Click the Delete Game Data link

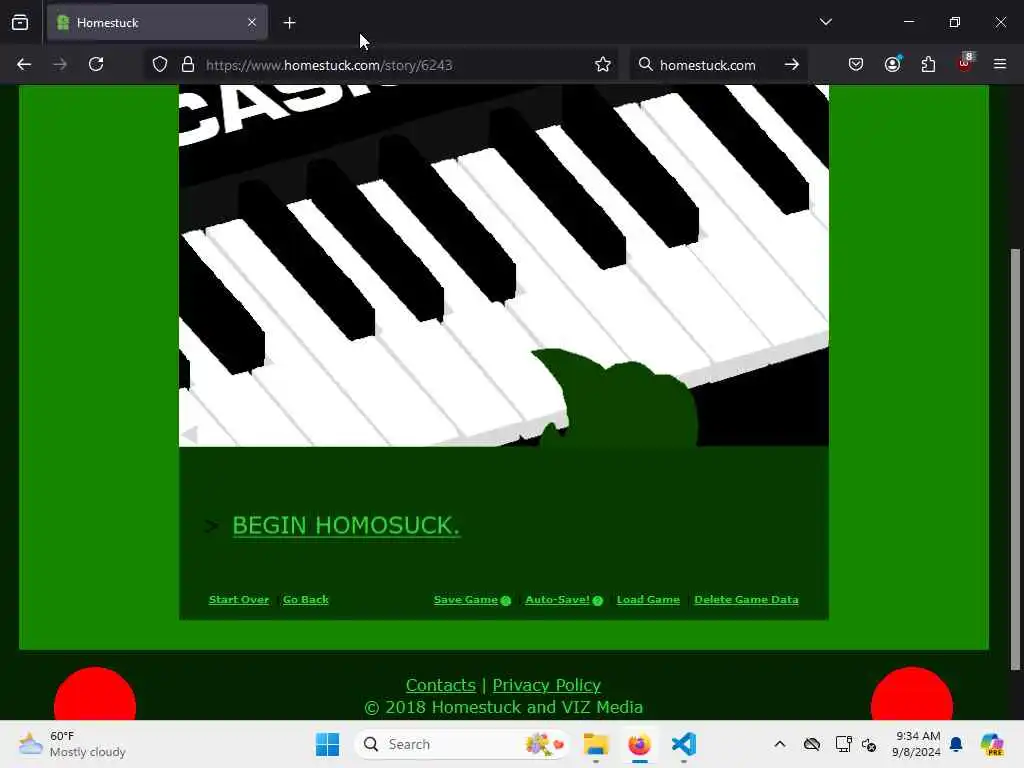pyautogui.click(x=746, y=600)
